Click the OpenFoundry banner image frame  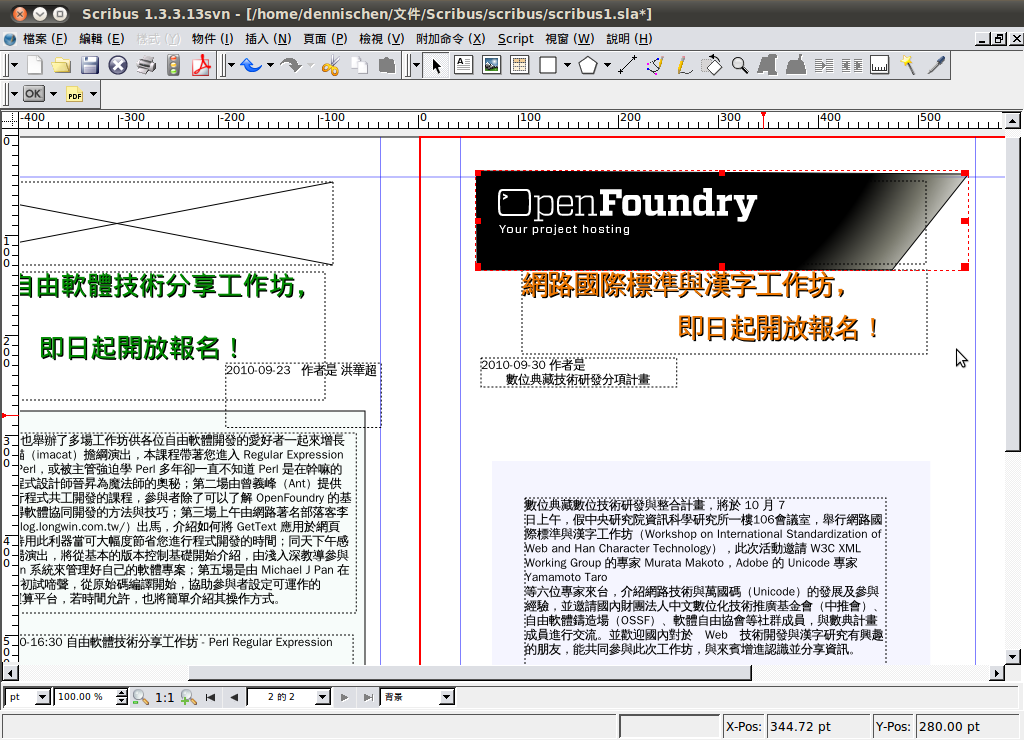[722, 221]
